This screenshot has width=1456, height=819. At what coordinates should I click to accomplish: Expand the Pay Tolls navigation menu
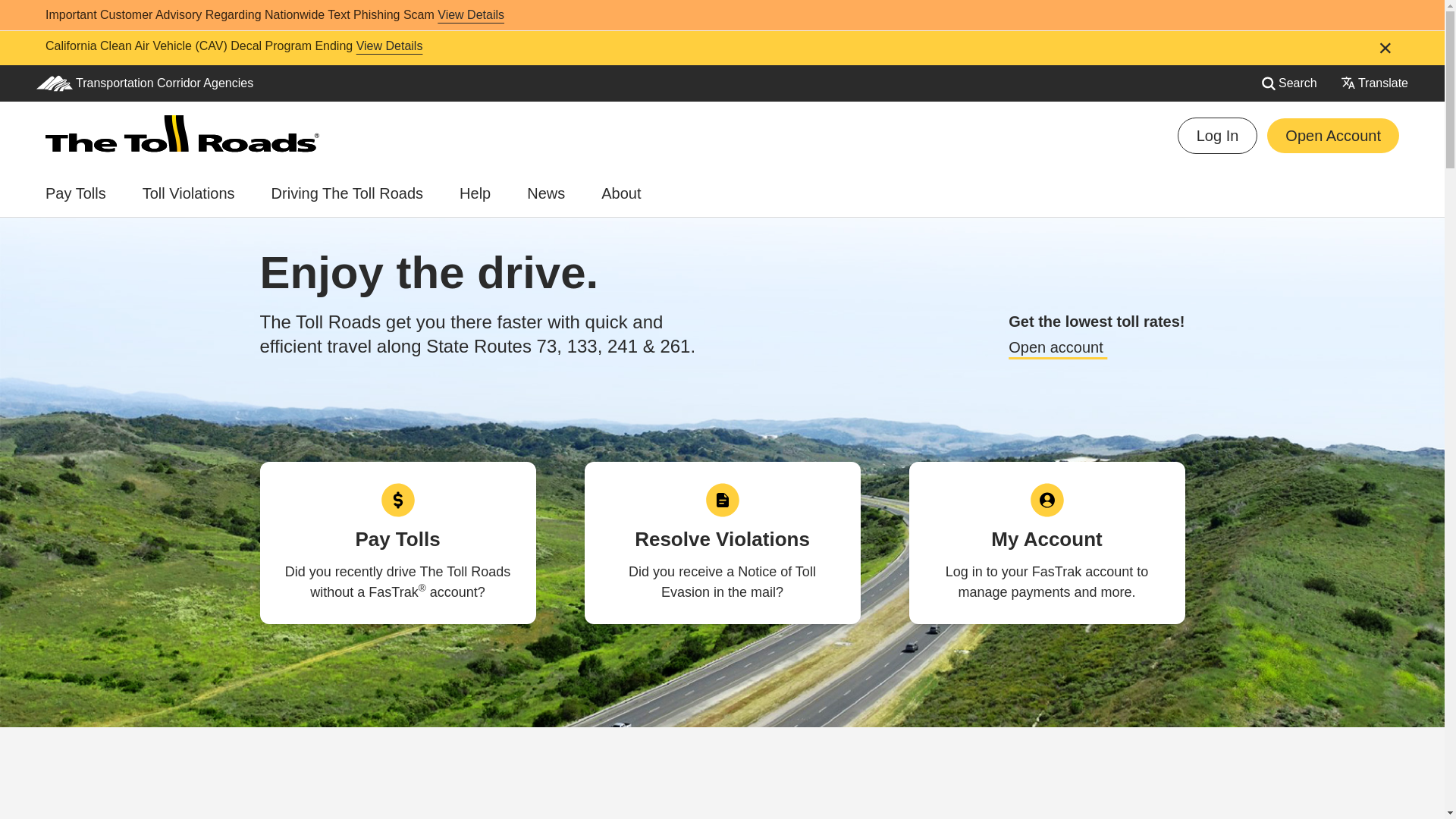pos(76,194)
